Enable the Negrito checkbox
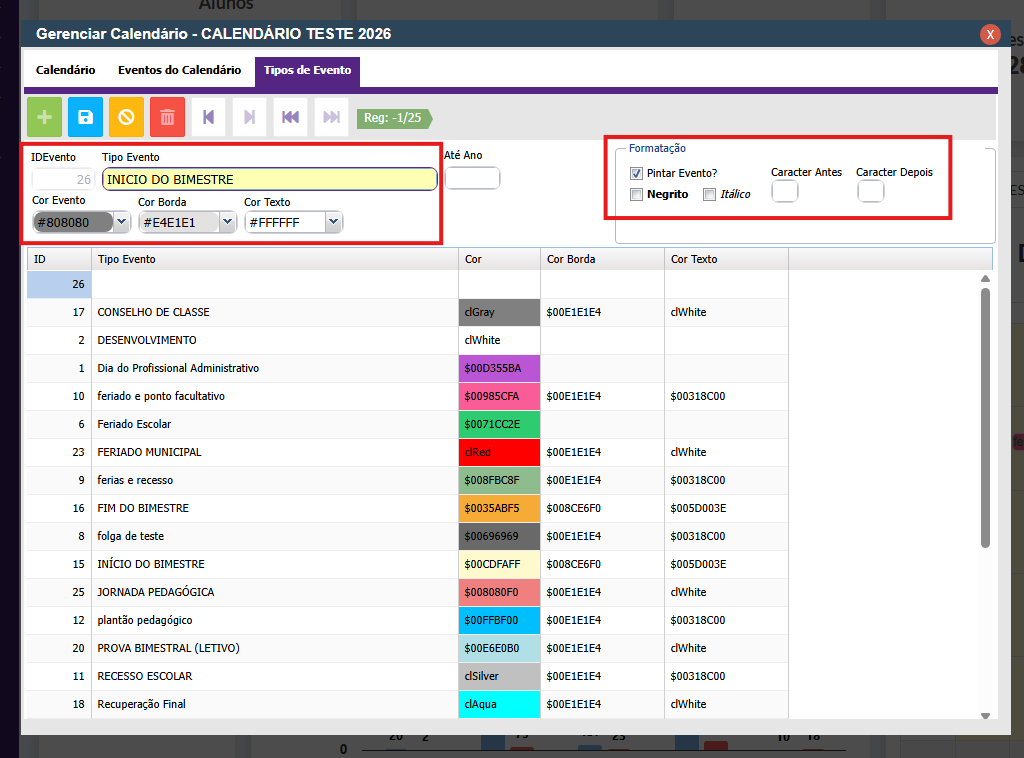This screenshot has width=1024, height=758. click(x=636, y=194)
